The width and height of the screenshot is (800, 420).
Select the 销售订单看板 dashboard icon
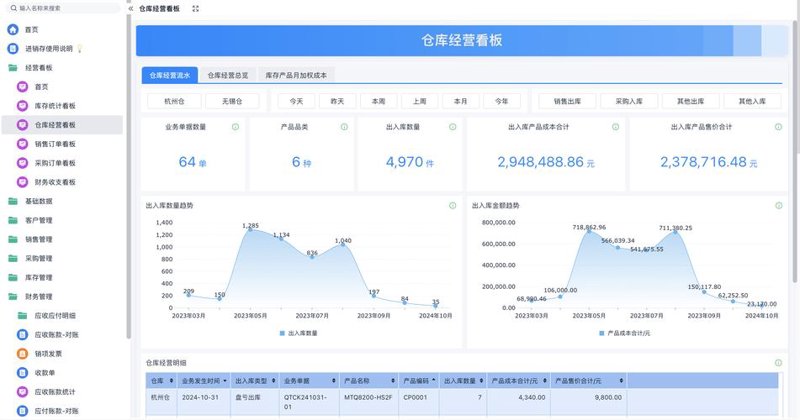coord(22,144)
